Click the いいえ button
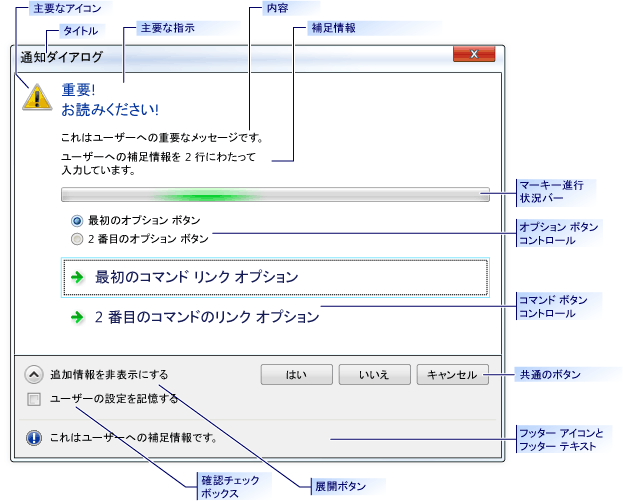This screenshot has height=501, width=623. click(374, 375)
